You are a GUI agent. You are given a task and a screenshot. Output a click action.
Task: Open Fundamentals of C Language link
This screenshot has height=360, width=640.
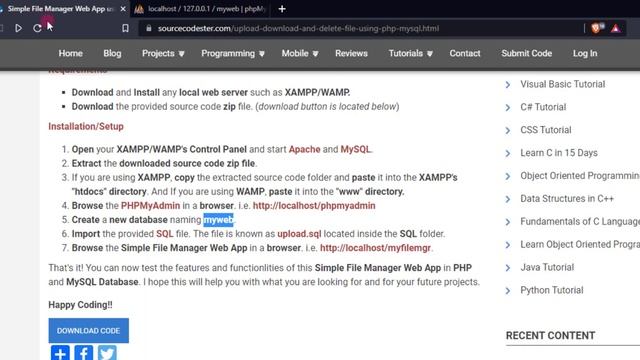point(580,222)
